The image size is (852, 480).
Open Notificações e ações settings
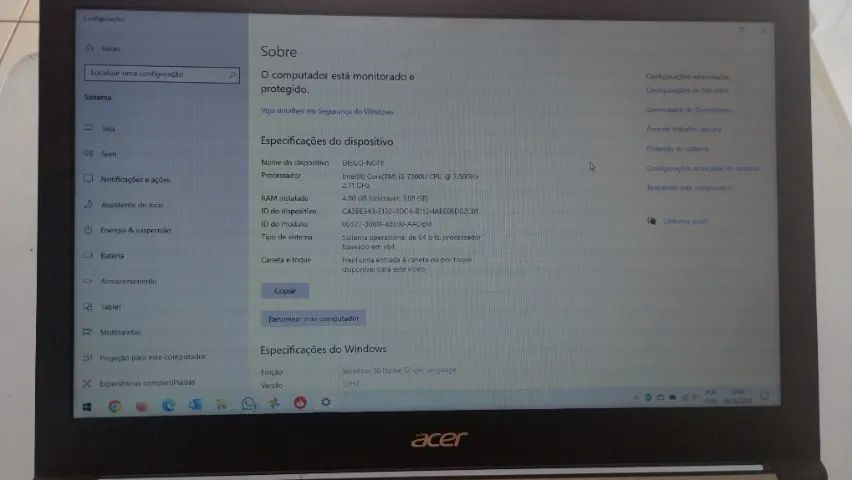point(127,179)
